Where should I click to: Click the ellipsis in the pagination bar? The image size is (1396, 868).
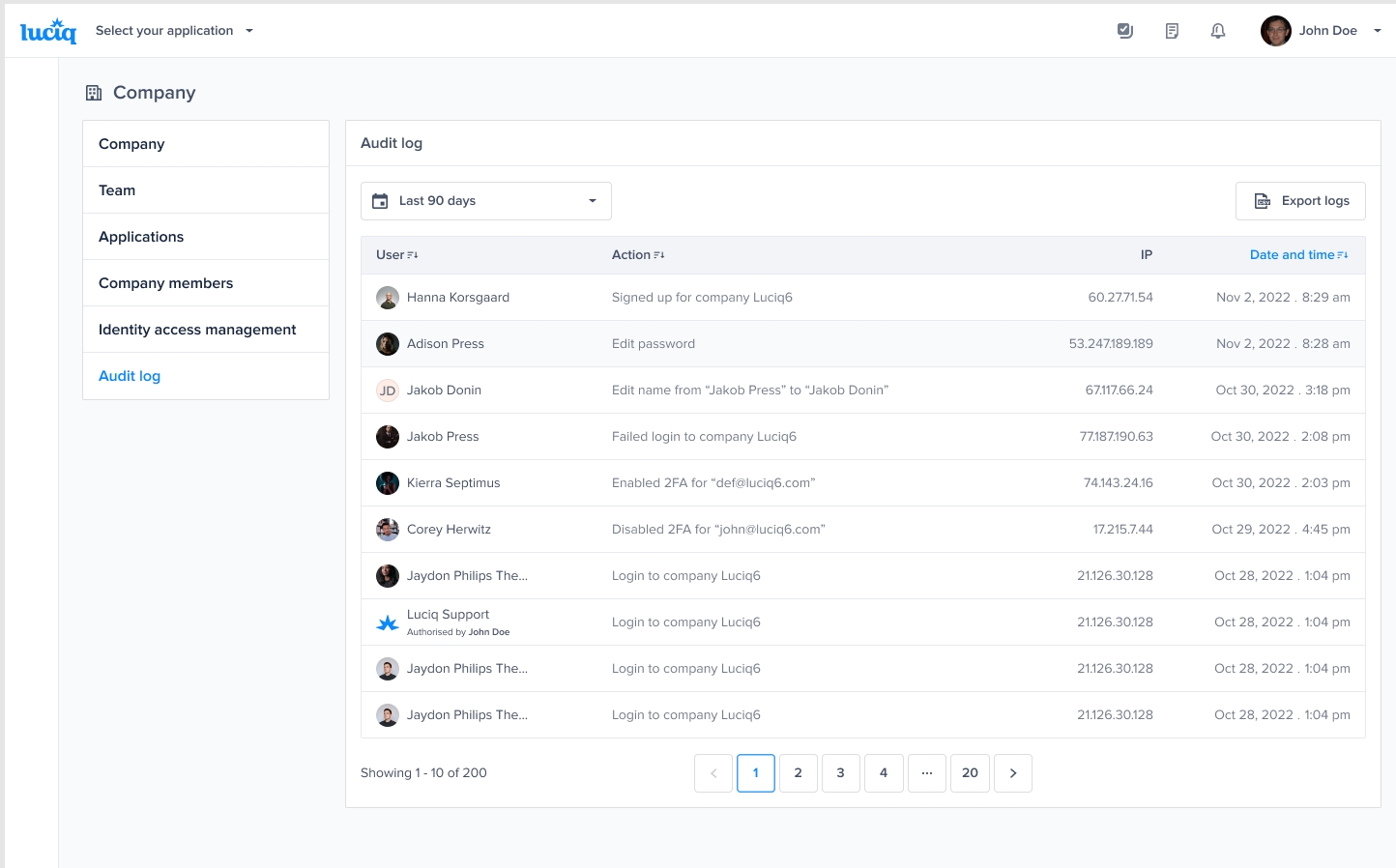point(926,772)
